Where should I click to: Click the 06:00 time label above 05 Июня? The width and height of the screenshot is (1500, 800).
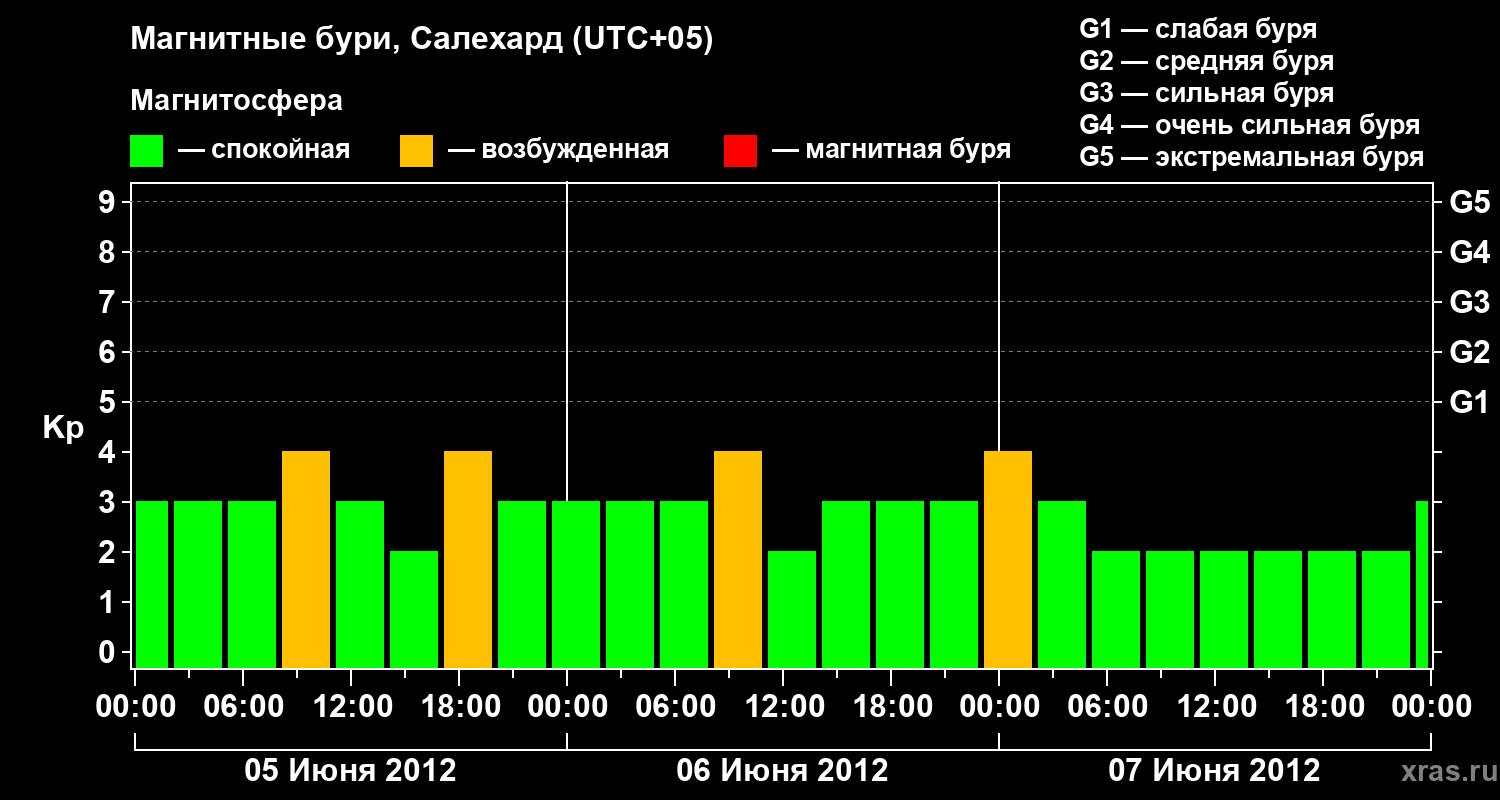tap(243, 707)
